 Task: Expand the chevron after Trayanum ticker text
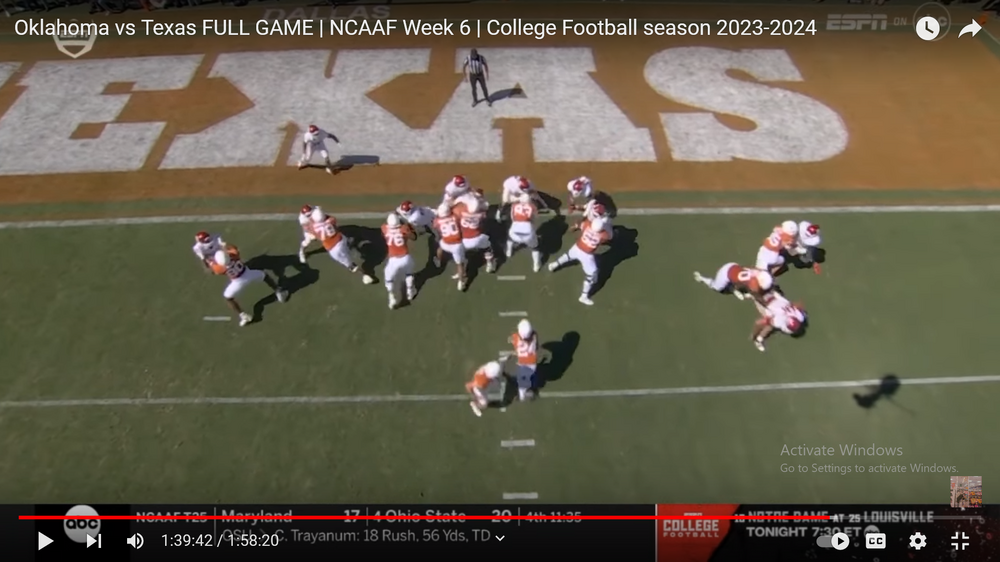[501, 538]
